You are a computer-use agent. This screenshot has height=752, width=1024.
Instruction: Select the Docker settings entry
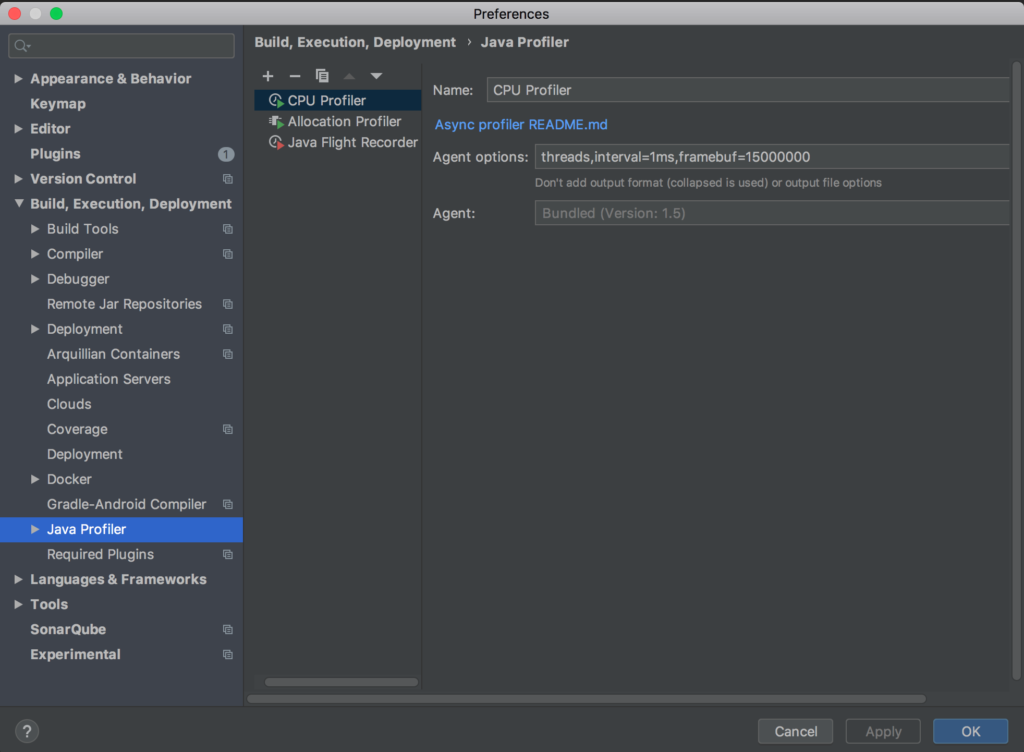pos(69,479)
